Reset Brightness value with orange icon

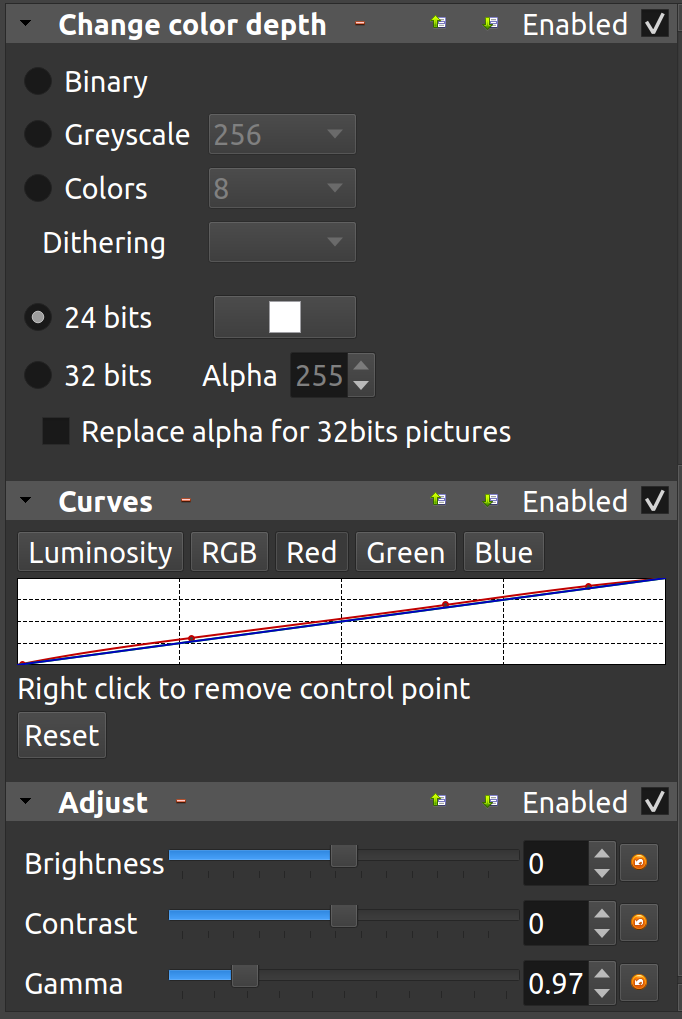pos(639,863)
